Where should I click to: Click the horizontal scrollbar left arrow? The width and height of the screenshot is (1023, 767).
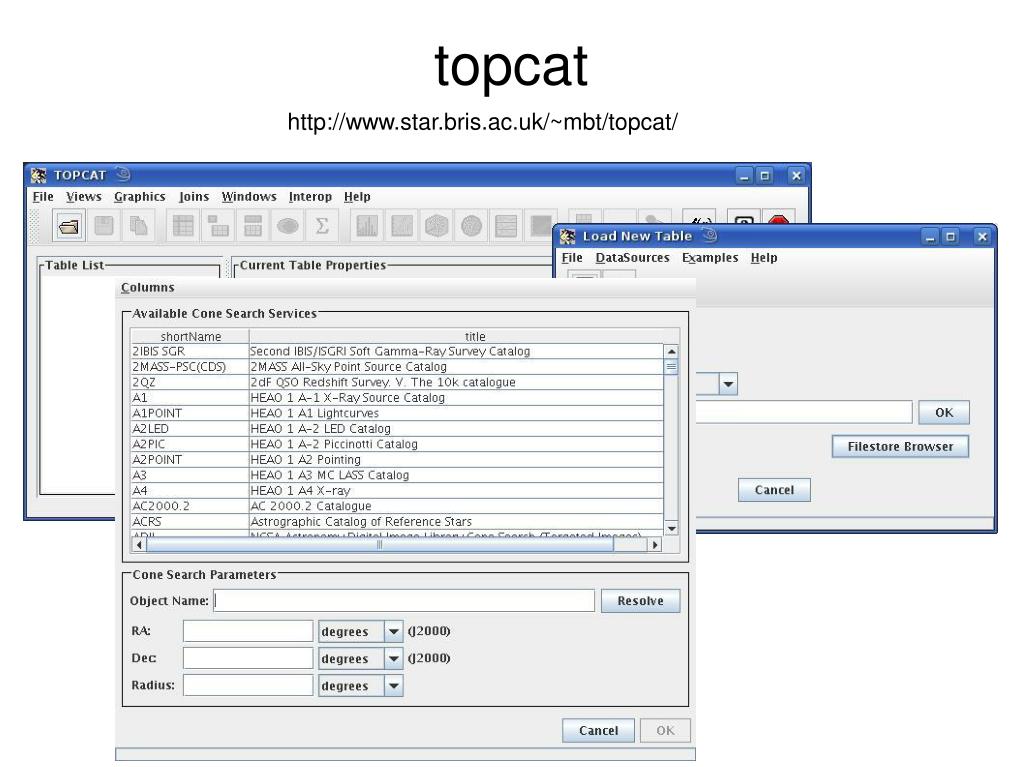tap(139, 545)
